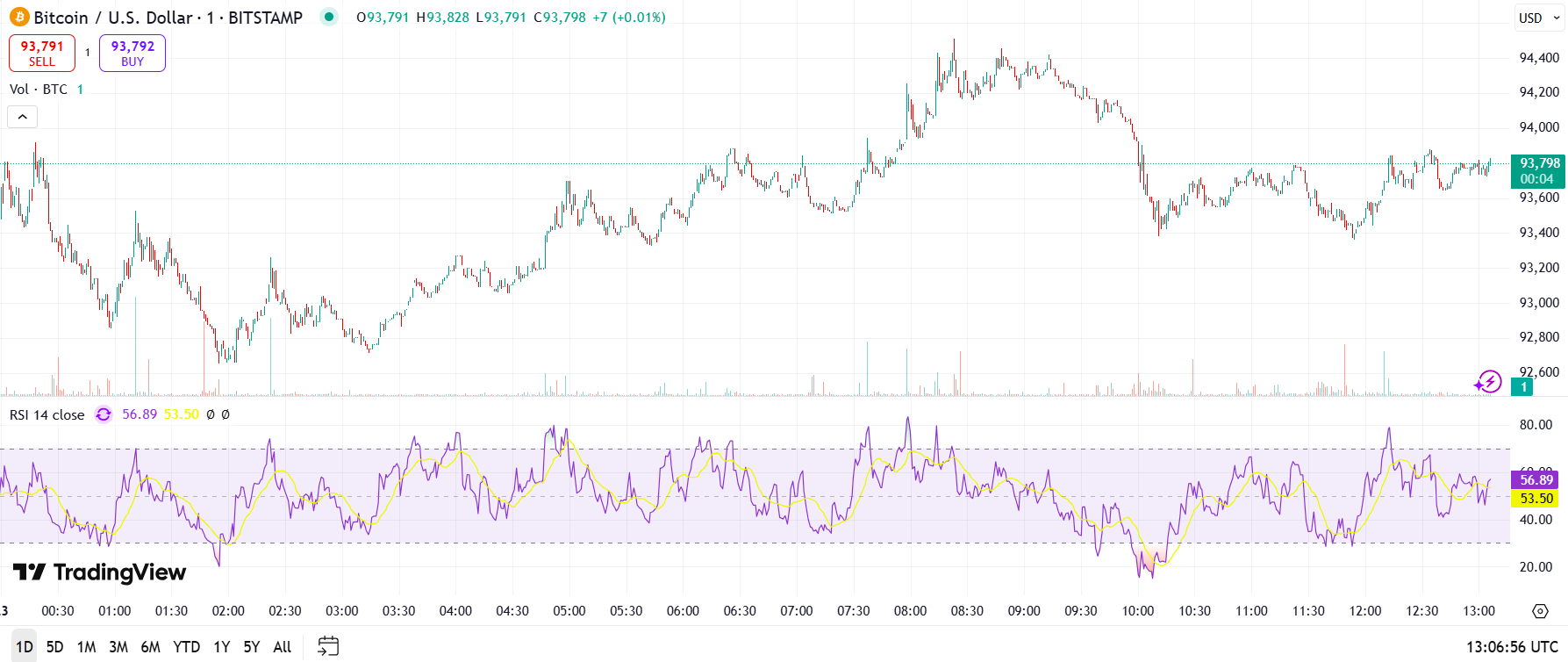The height and width of the screenshot is (662, 1568).
Task: Click the purple circular icon beside RSI legend
Action: coord(104,414)
